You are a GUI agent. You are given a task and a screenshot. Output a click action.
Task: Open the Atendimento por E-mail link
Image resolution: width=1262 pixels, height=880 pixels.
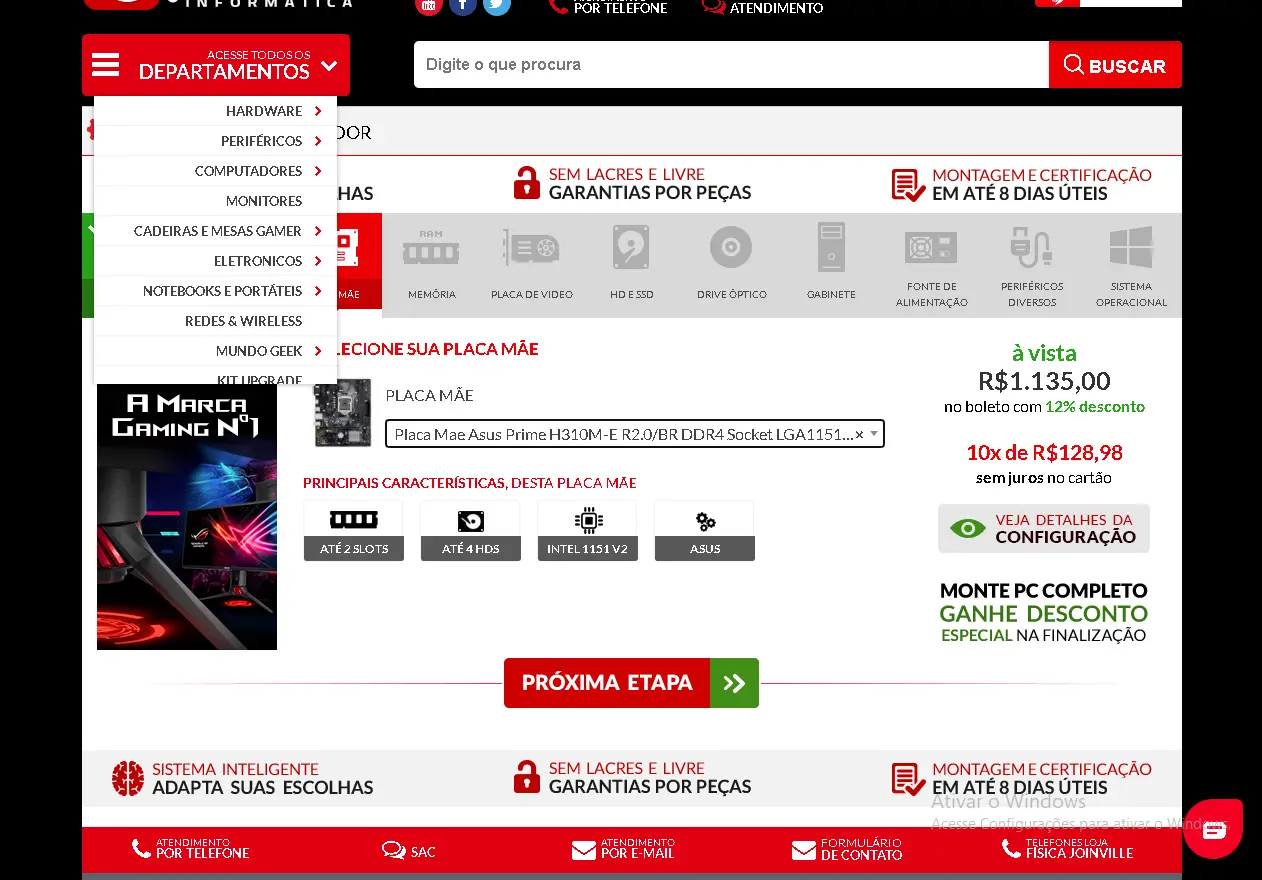(x=623, y=849)
